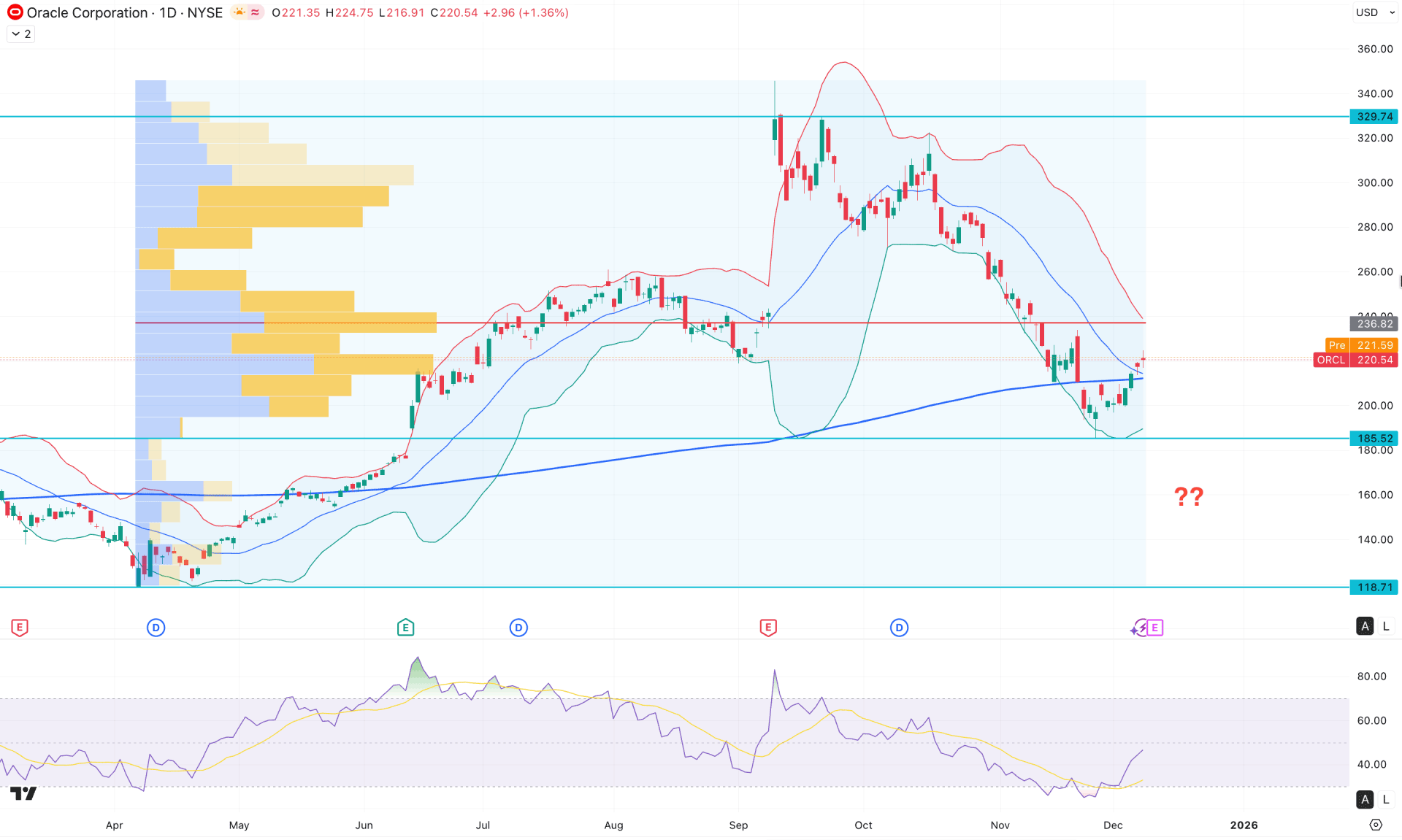Click the NYSE exchange label in the title

click(x=205, y=12)
